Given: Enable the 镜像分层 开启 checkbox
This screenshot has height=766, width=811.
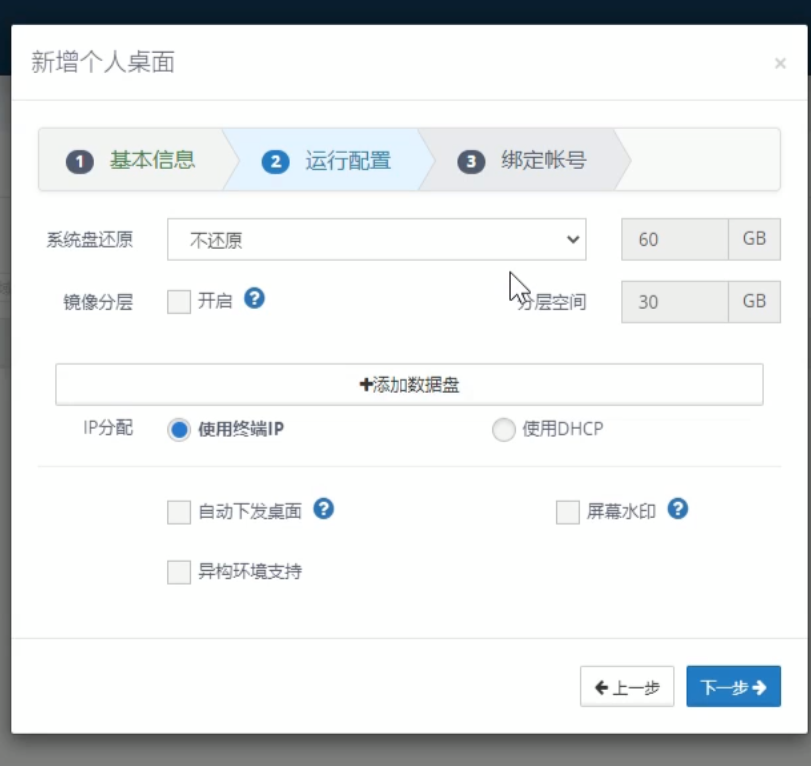Looking at the screenshot, I should 179,302.
